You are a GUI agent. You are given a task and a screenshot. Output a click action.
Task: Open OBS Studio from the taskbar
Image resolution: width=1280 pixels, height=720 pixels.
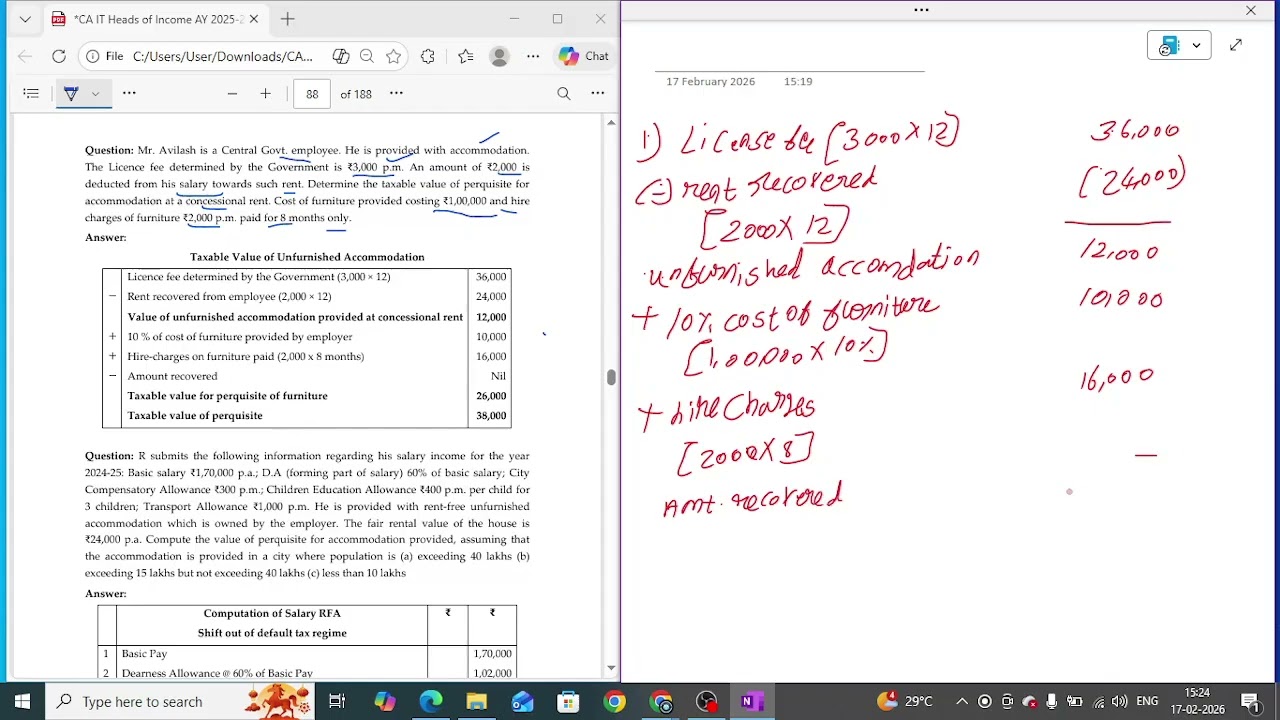(706, 702)
